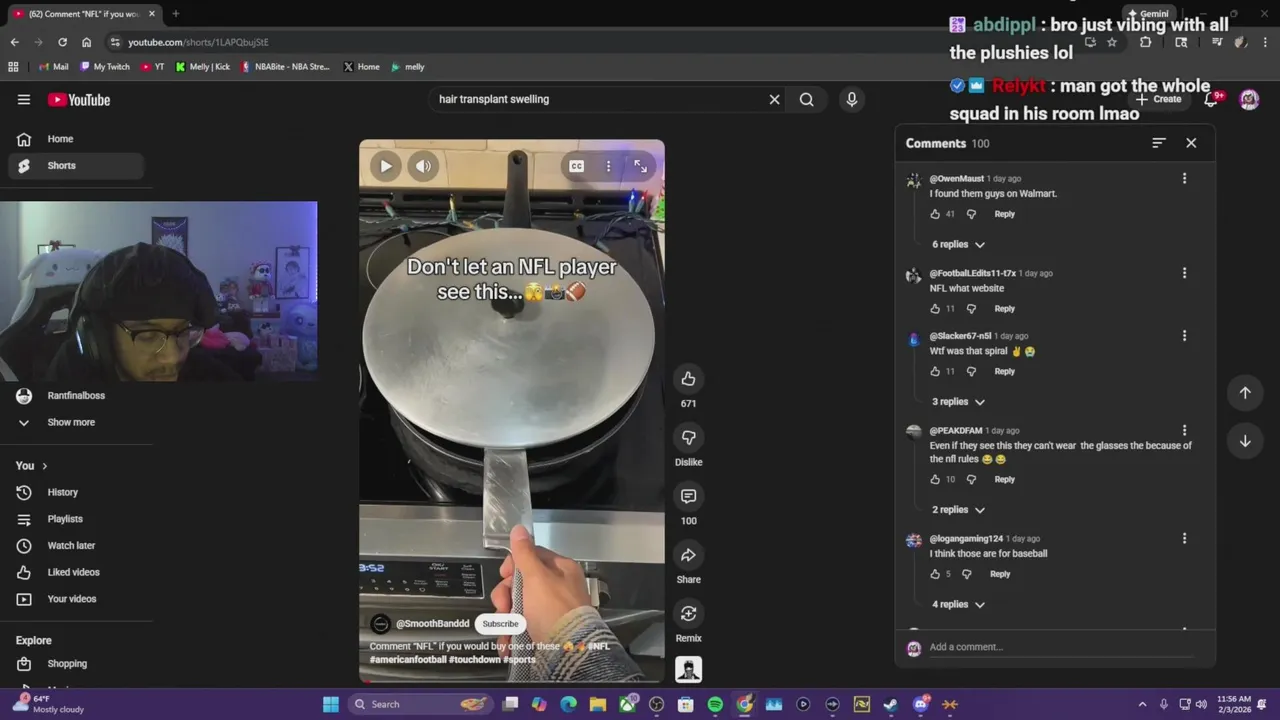Expand the 3 replies thread

pos(958,402)
